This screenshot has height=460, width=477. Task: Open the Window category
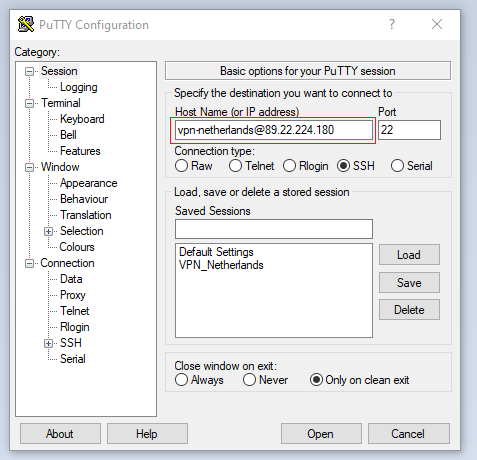click(60, 167)
